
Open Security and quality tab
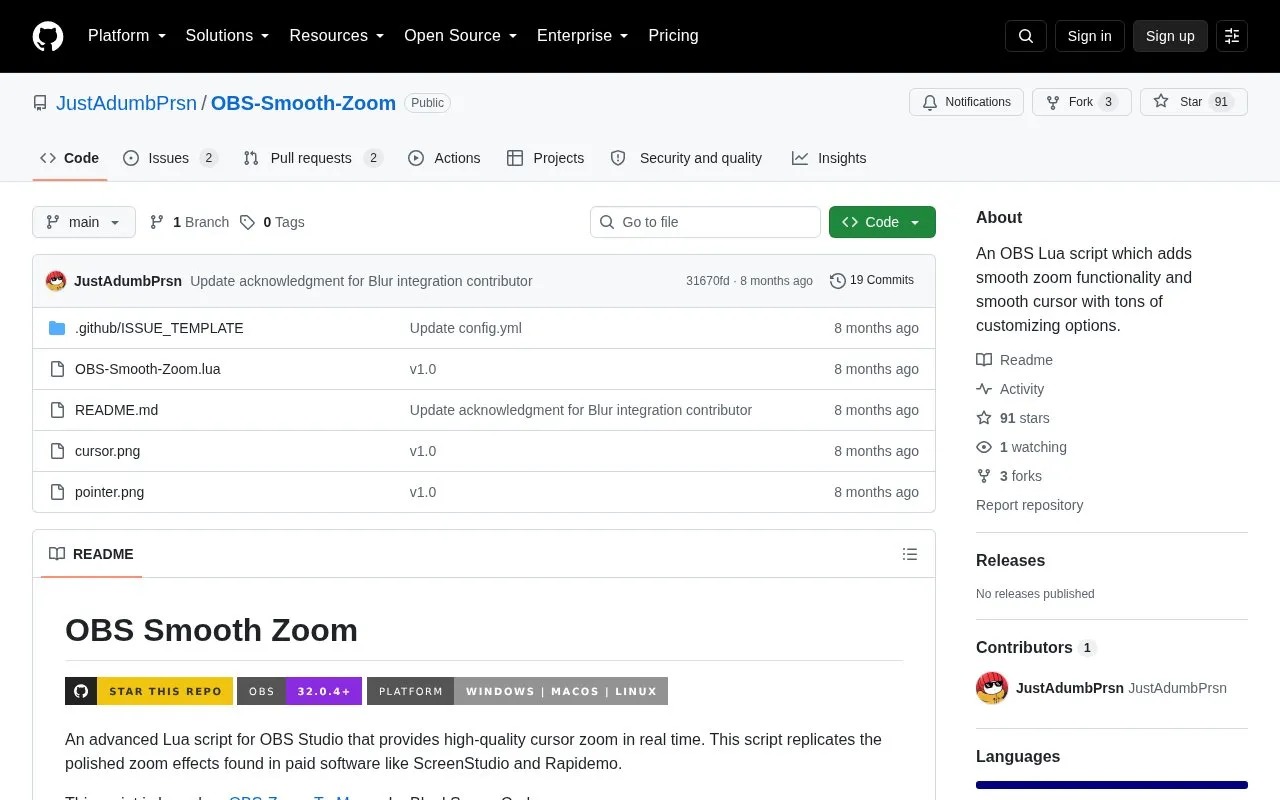(686, 158)
